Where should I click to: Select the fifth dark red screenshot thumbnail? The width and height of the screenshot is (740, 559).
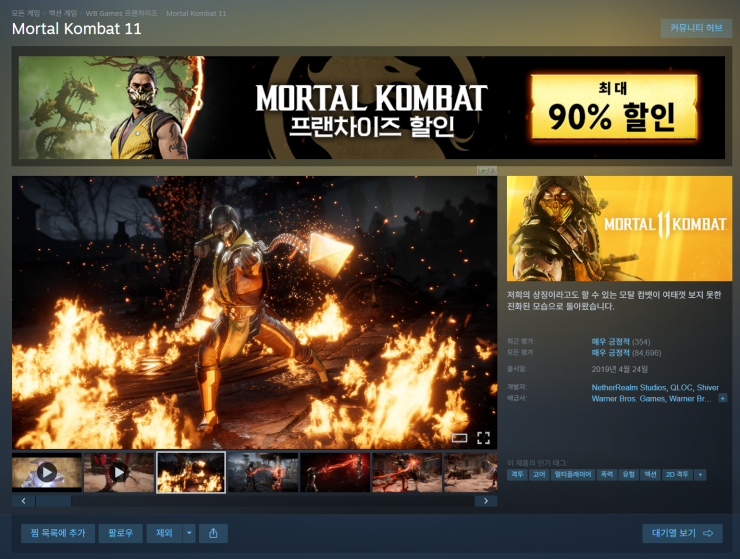(x=335, y=472)
